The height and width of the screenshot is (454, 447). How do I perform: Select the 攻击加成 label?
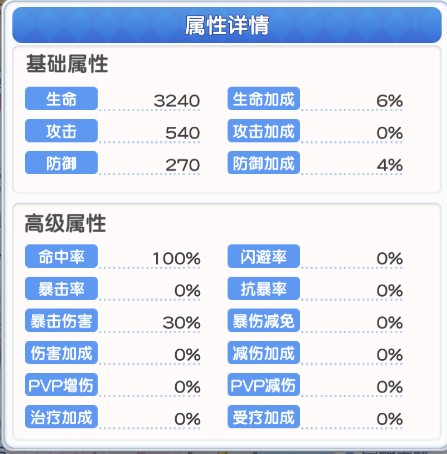coord(264,131)
